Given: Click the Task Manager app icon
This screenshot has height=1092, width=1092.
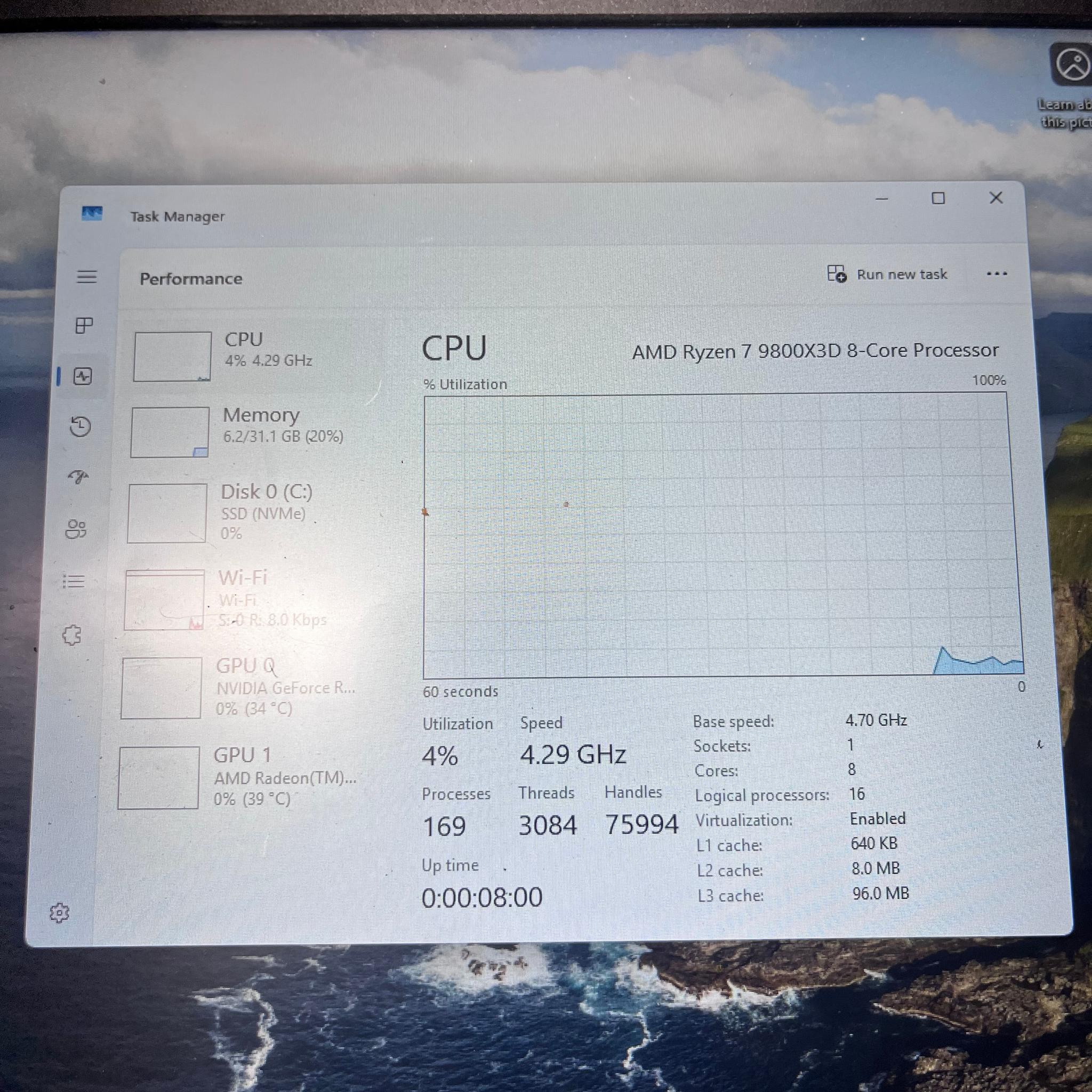Looking at the screenshot, I should pos(92,214).
